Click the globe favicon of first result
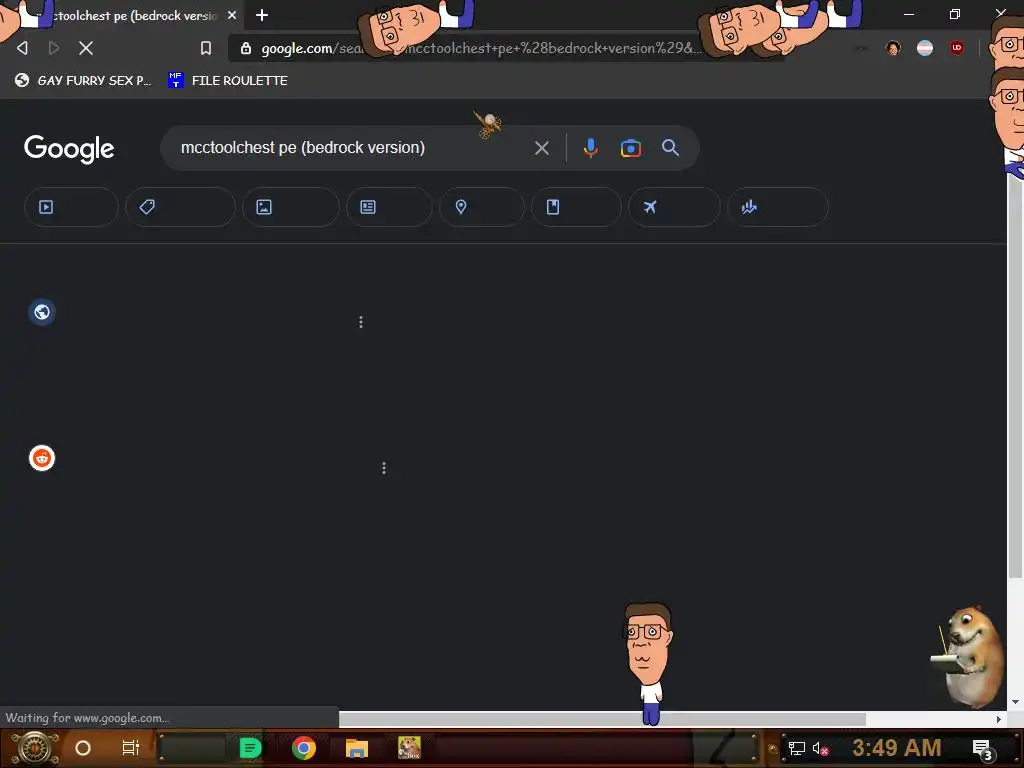 pyautogui.click(x=42, y=312)
